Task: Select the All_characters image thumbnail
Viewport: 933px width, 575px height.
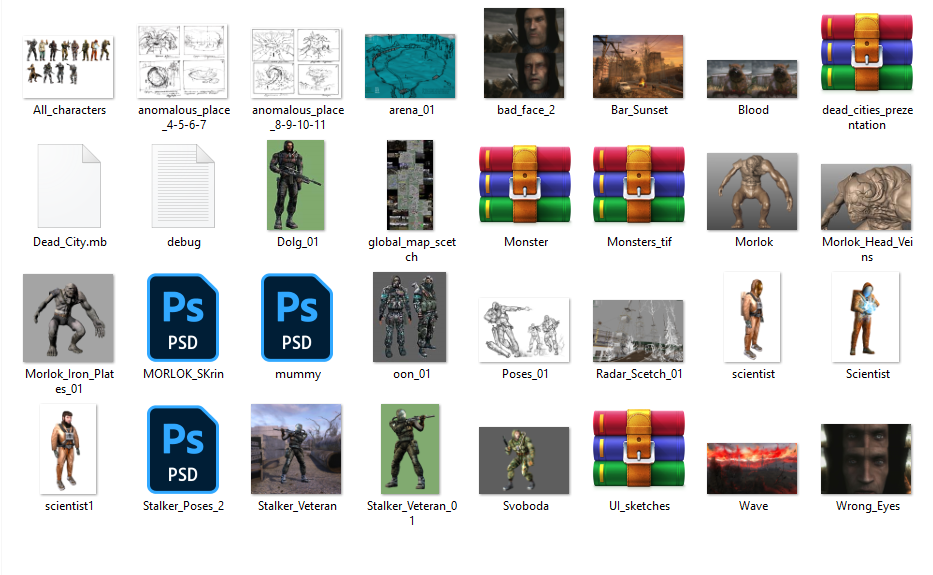Action: 68,66
